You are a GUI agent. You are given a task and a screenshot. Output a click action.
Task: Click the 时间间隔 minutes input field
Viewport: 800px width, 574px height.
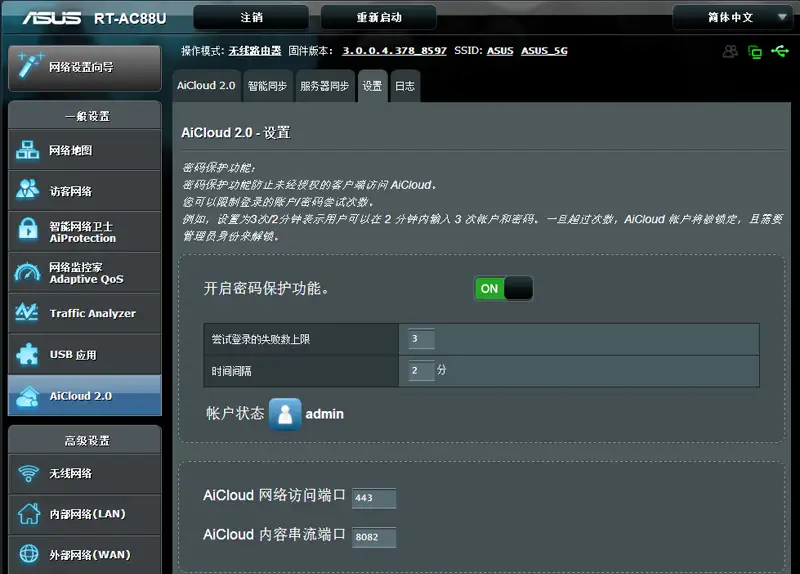tap(421, 370)
